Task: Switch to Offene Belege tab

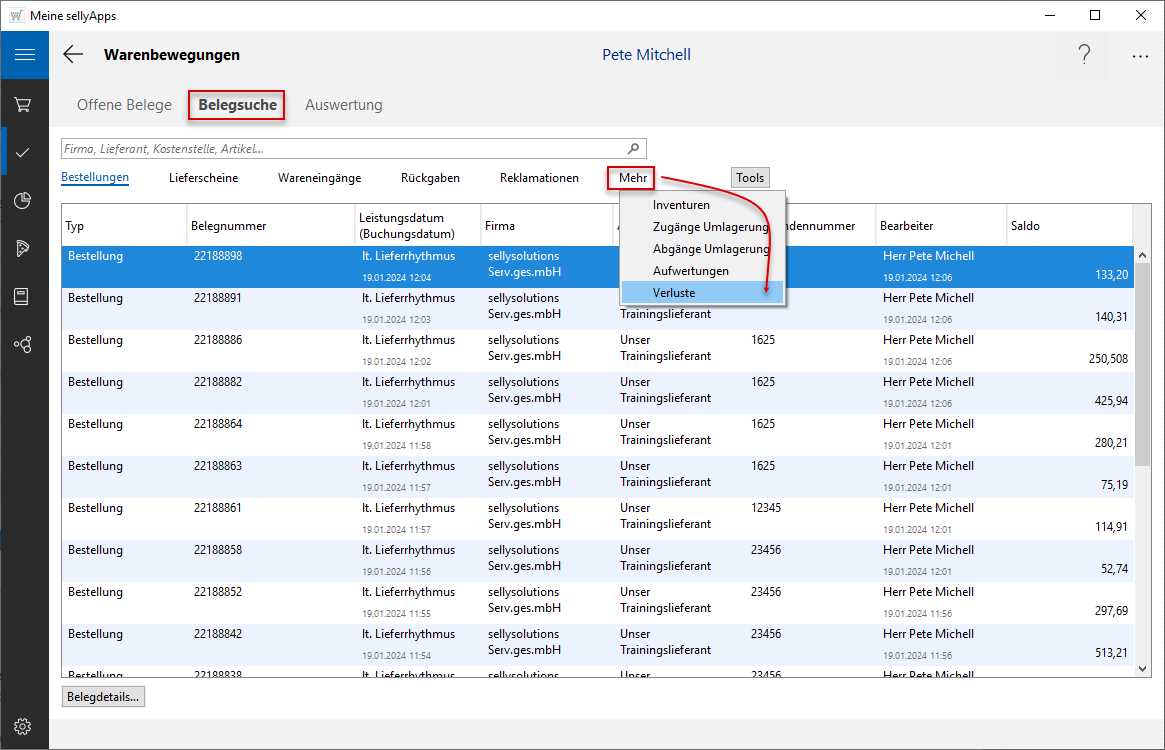Action: [124, 105]
